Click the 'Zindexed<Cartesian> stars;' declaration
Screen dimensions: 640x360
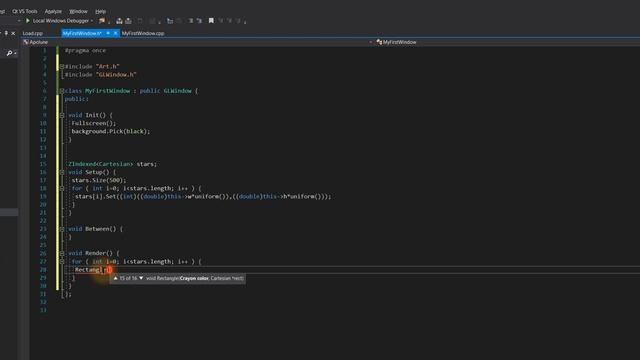point(113,164)
